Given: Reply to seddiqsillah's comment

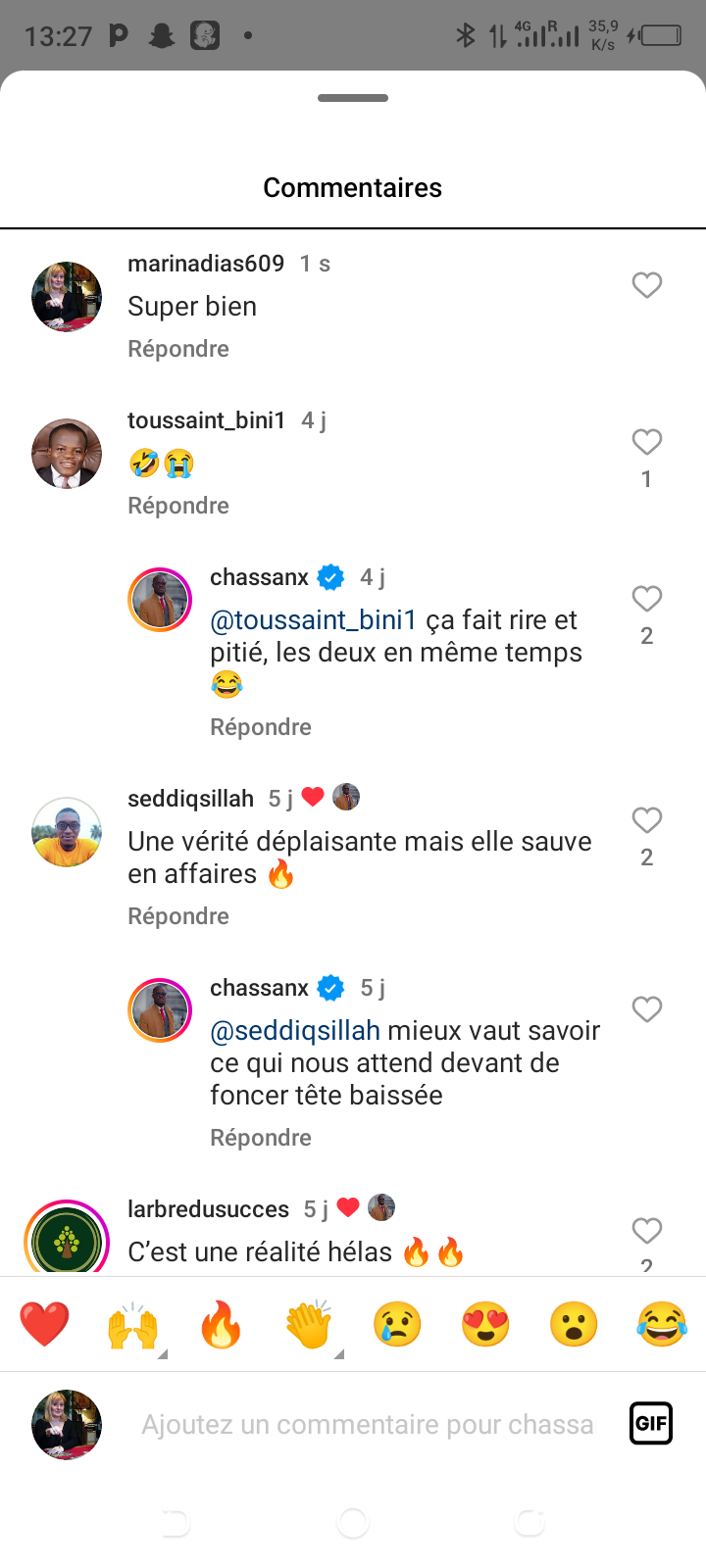Looking at the screenshot, I should point(178,916).
